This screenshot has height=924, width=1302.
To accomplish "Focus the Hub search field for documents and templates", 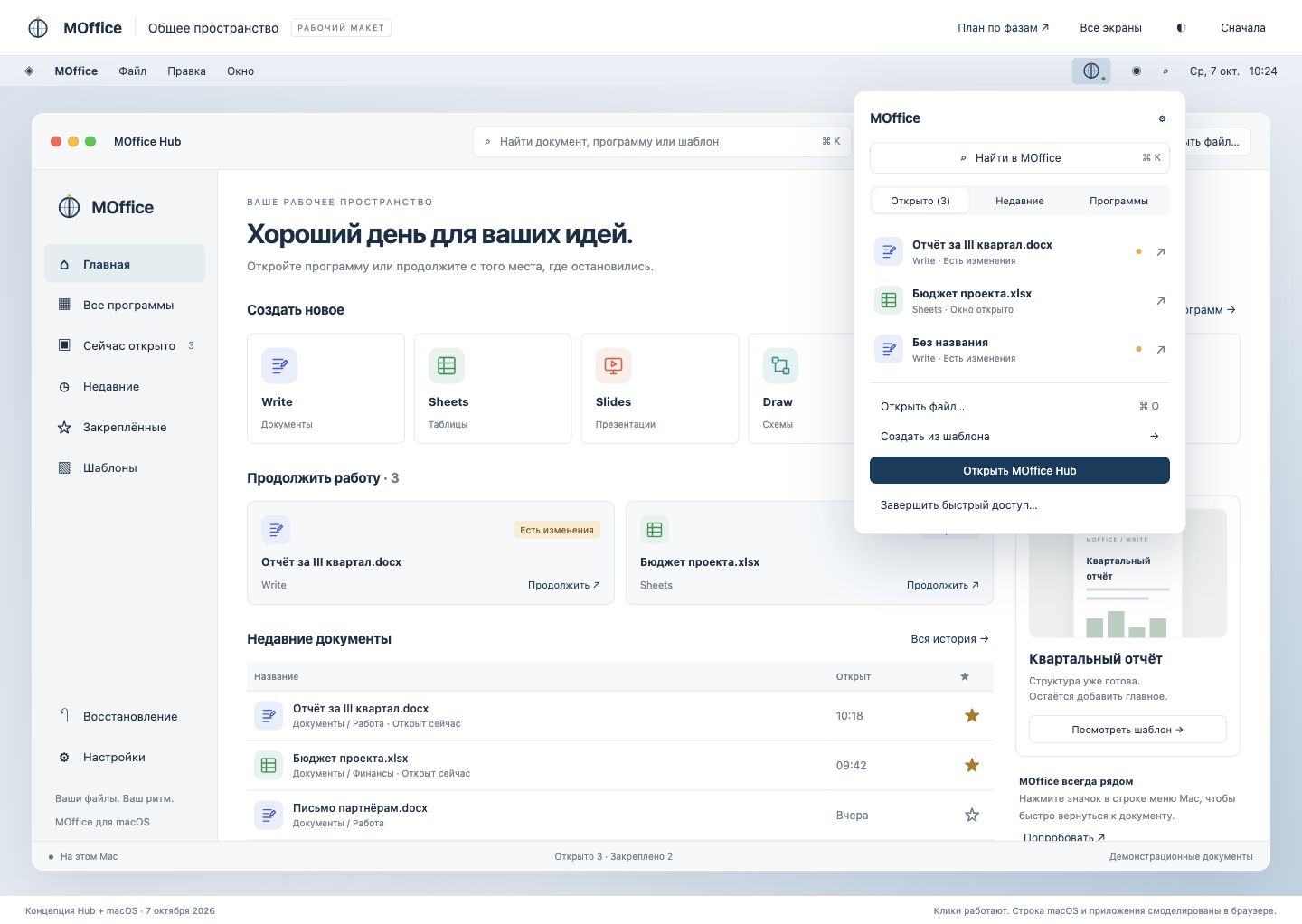I will (x=662, y=142).
